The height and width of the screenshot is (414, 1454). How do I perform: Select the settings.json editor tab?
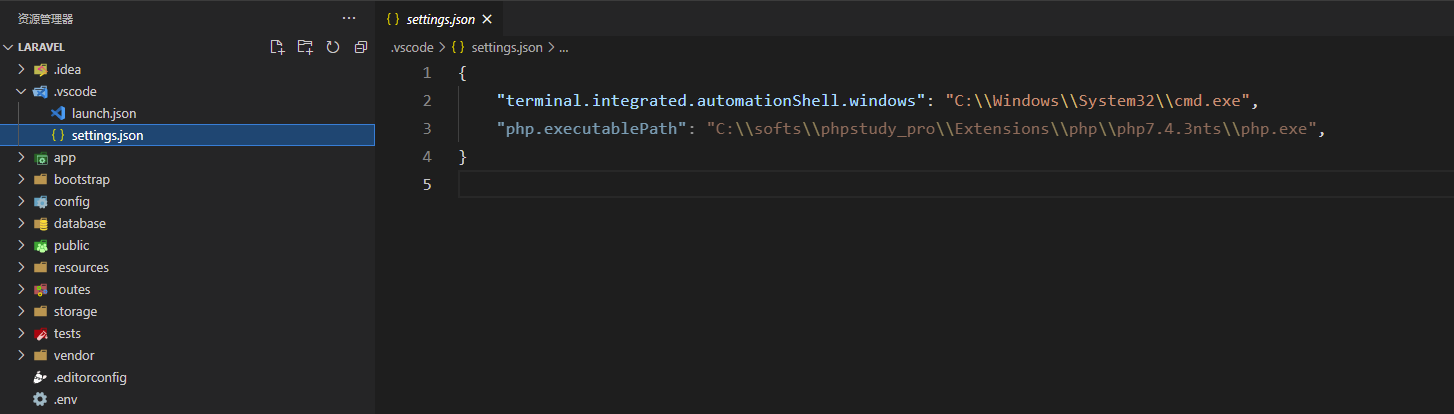[x=439, y=19]
